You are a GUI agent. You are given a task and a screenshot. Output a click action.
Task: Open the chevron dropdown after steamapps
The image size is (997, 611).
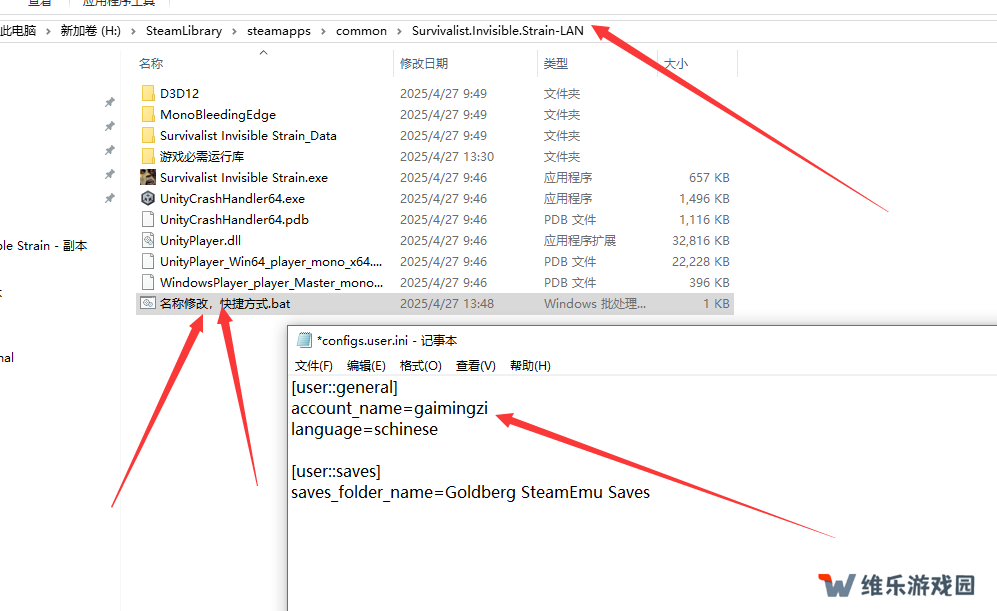[324, 31]
